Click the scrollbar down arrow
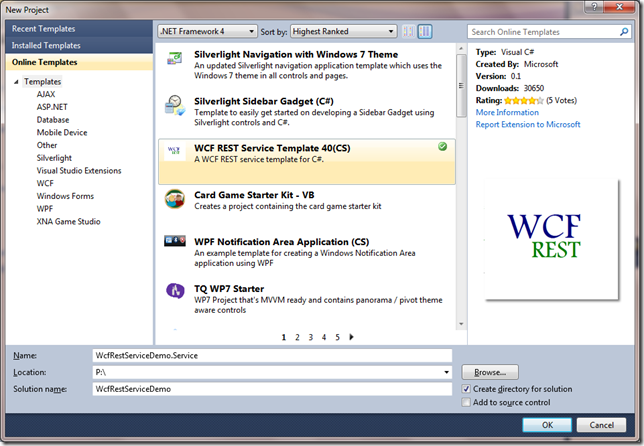 tap(461, 324)
